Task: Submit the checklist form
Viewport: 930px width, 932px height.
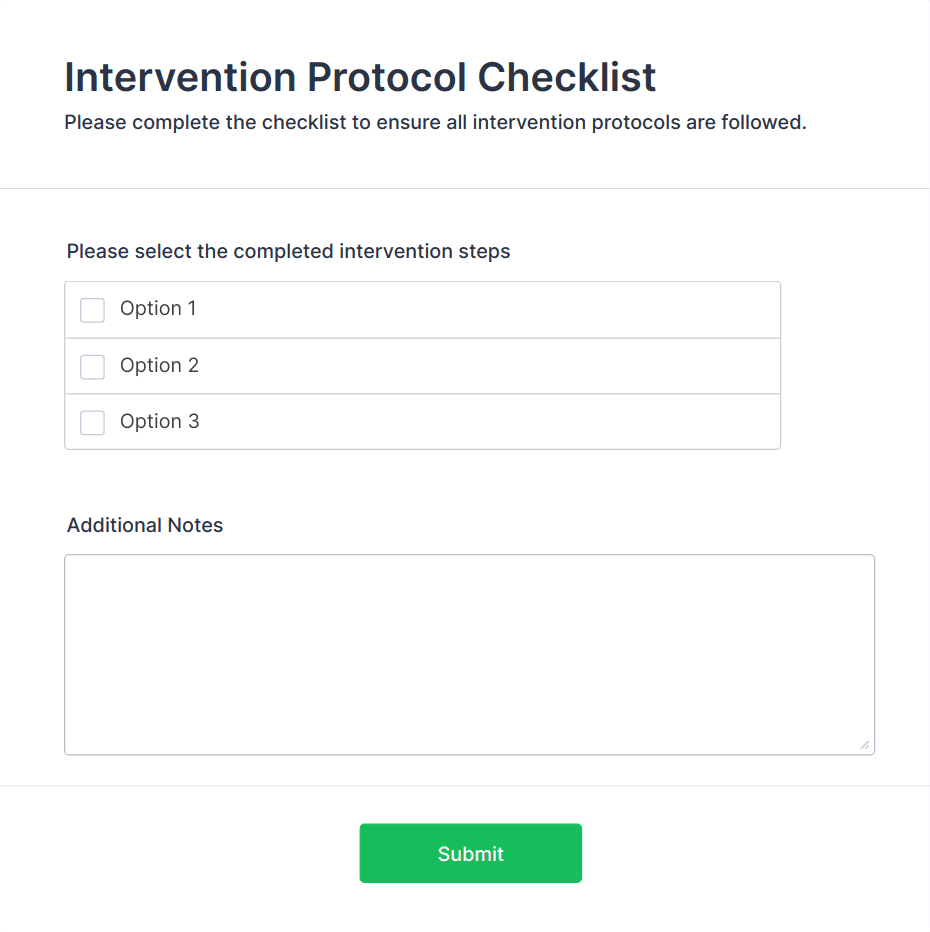Action: tap(471, 853)
